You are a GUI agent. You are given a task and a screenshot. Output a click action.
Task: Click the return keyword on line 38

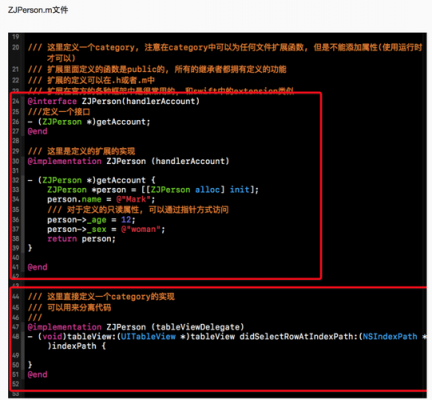pos(62,239)
